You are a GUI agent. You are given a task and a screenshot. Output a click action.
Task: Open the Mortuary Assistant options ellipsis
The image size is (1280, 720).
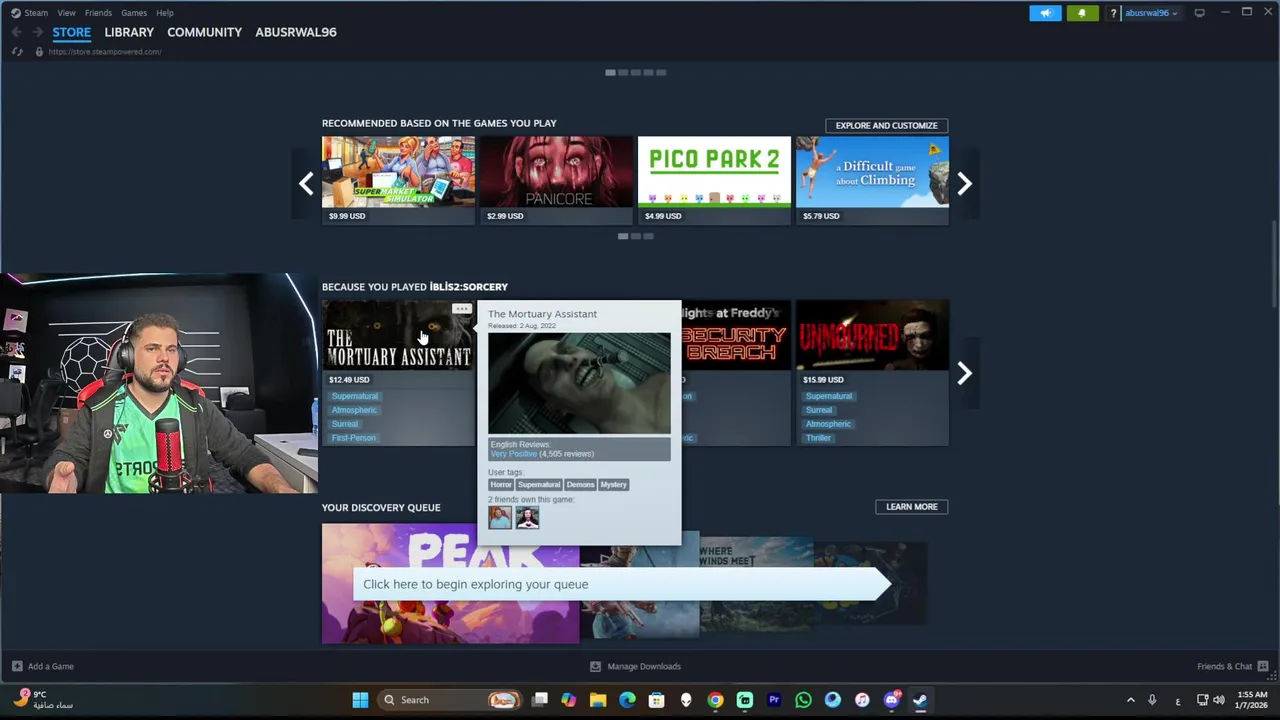461,309
